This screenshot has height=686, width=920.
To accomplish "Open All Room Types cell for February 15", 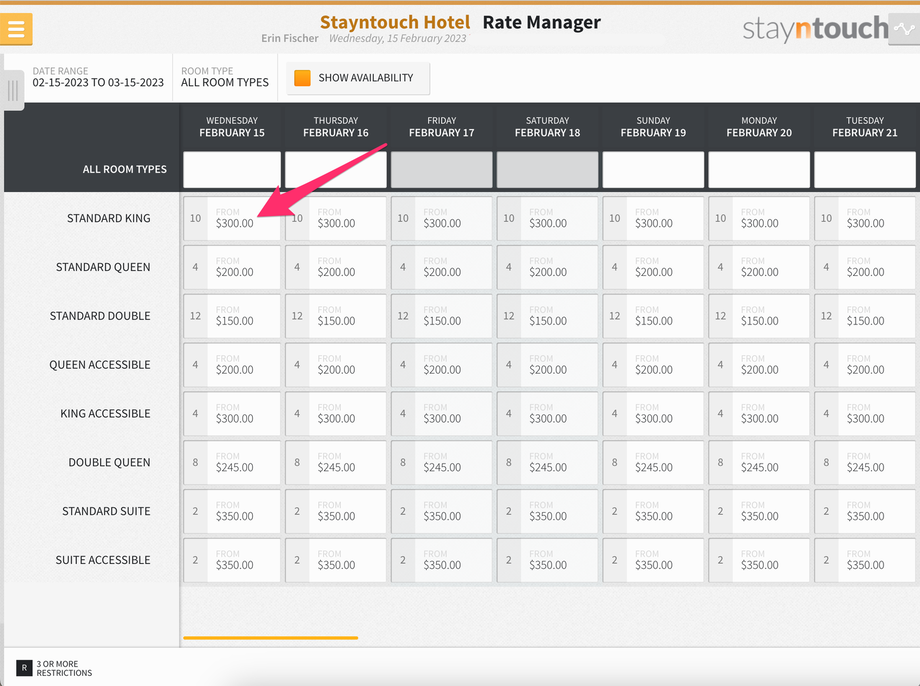I will 232,170.
